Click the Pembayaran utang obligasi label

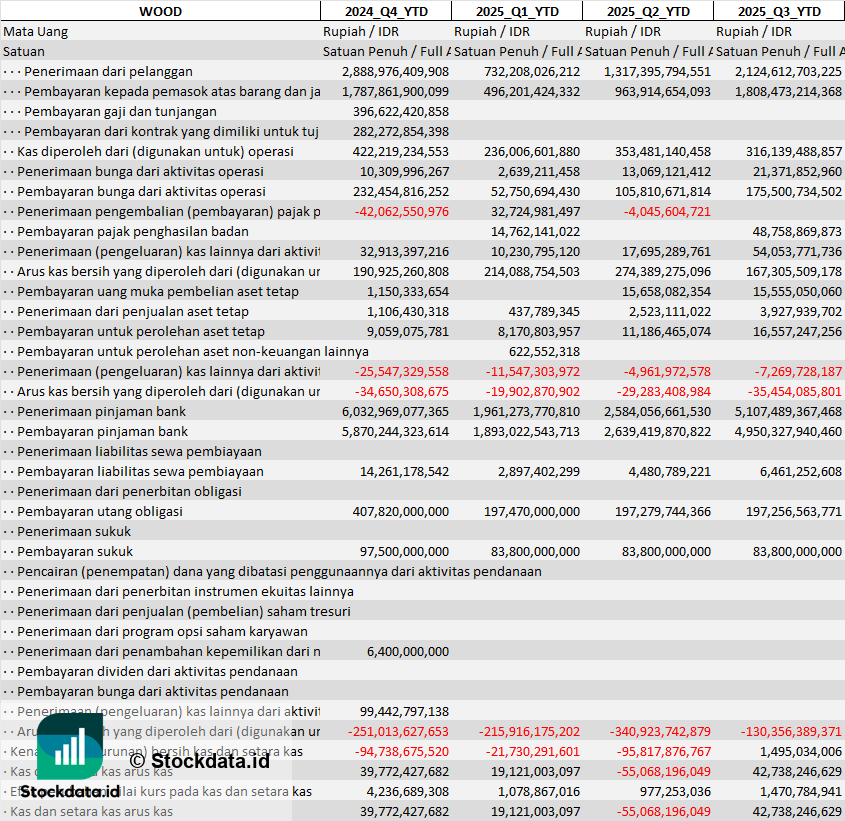tap(100, 511)
